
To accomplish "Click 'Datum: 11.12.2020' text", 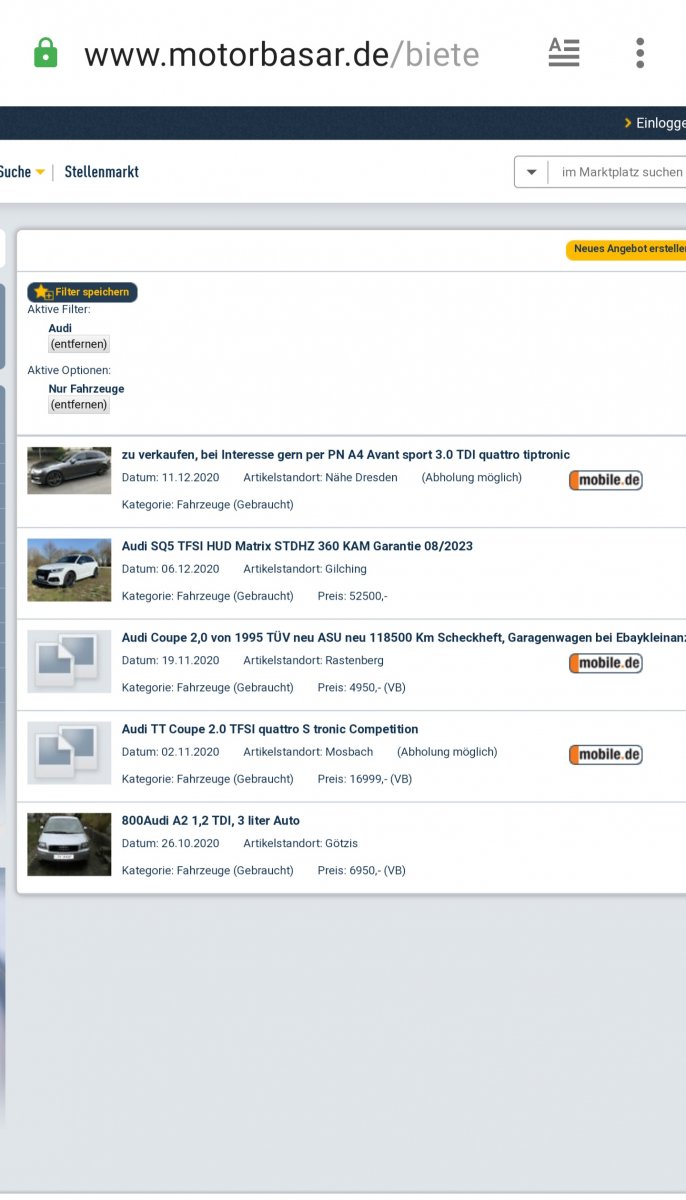I will 170,478.
